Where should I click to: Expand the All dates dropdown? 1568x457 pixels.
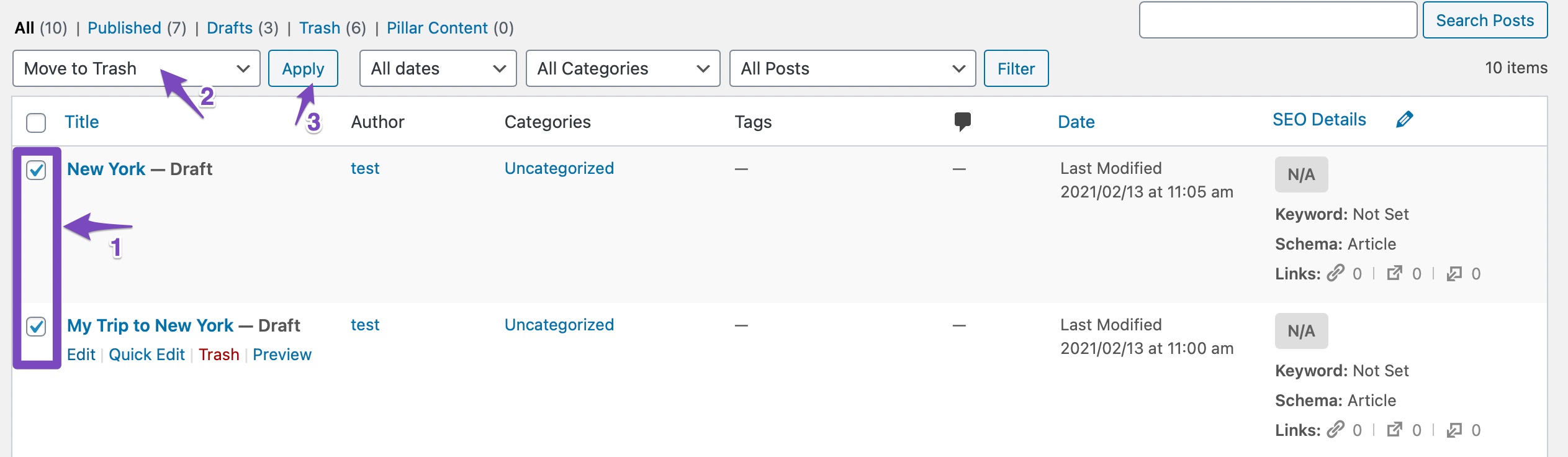click(x=438, y=68)
